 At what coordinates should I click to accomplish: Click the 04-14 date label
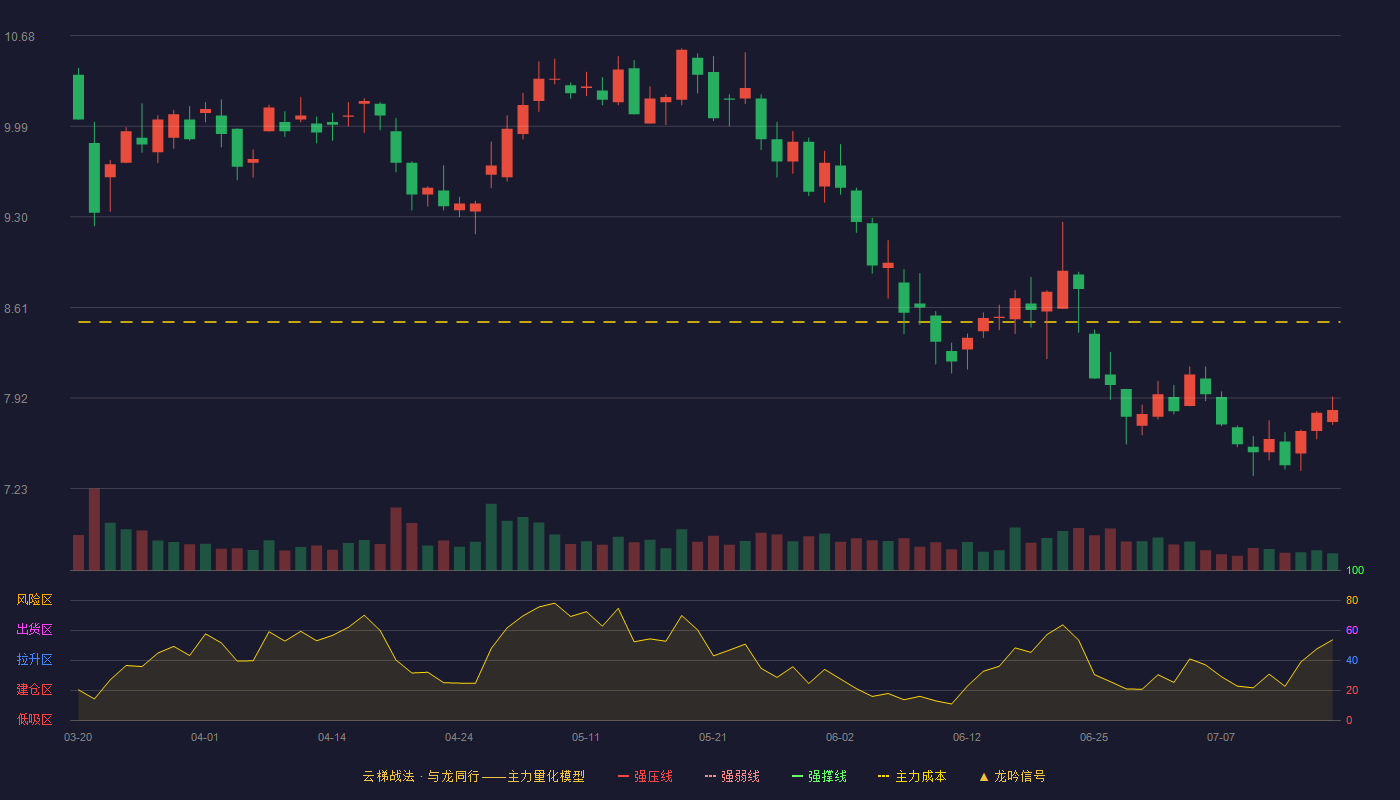(x=332, y=737)
